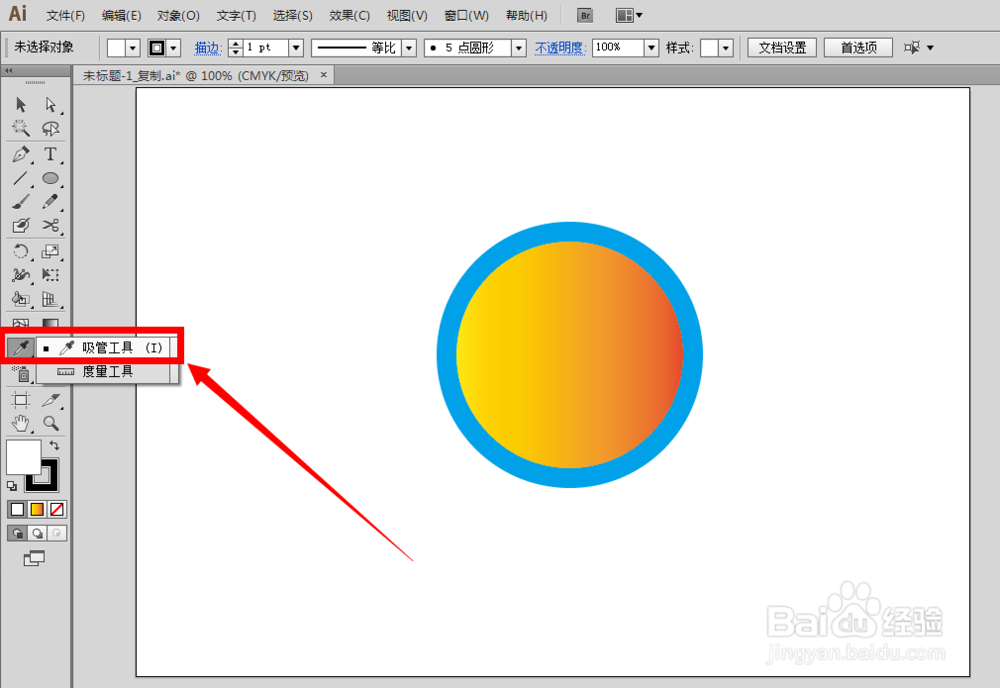Image resolution: width=1000 pixels, height=688 pixels.
Task: Open the 文件(F) menu
Action: click(66, 15)
